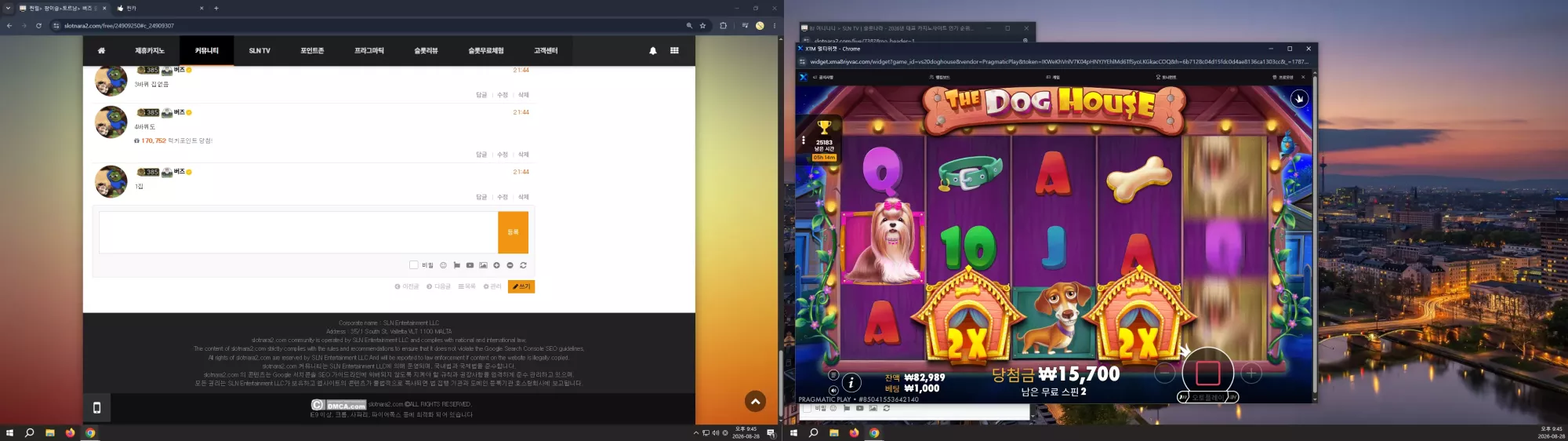Attach a video with the YouTube icon
The image size is (1568, 441).
(470, 265)
